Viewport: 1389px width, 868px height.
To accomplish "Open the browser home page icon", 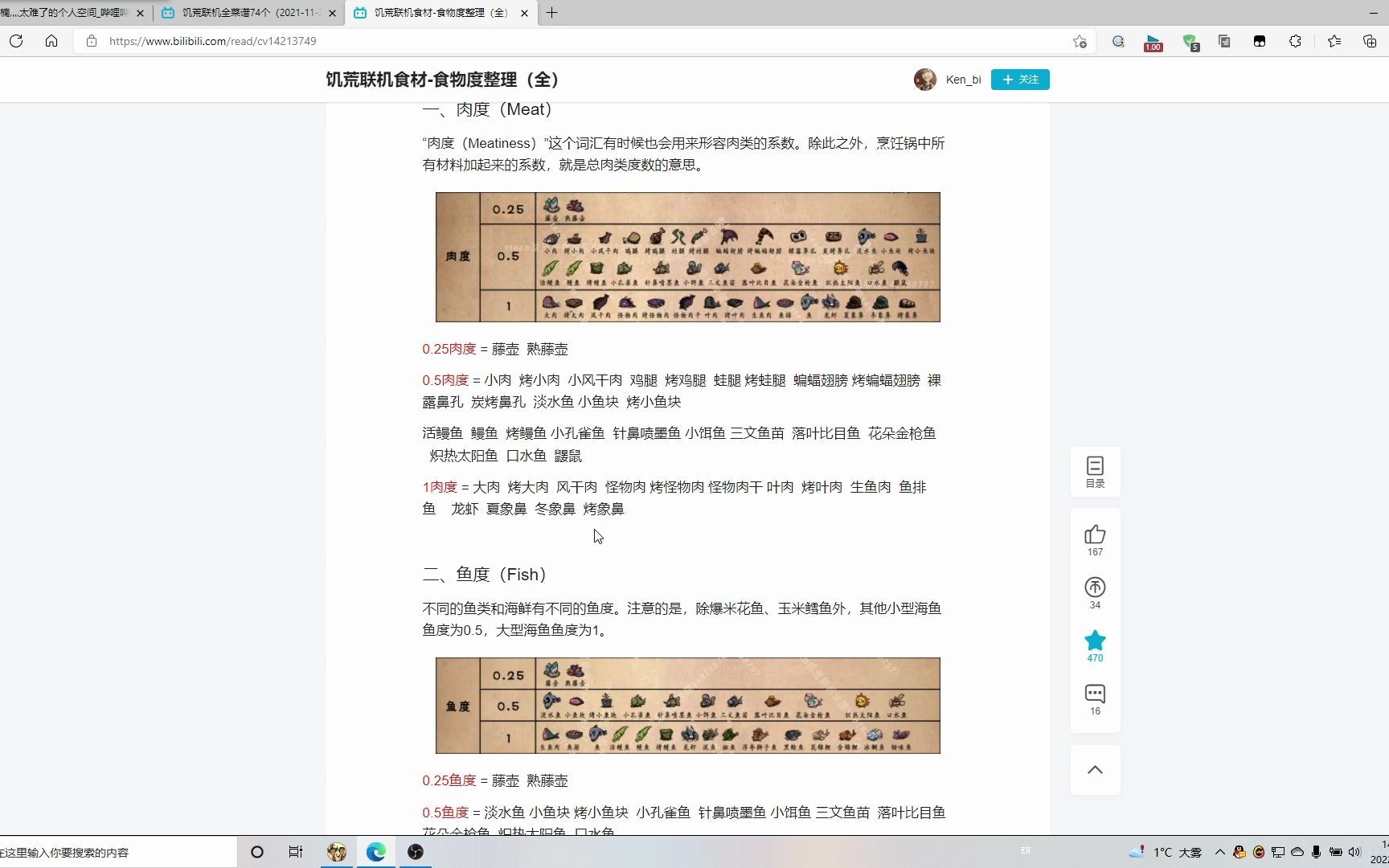I will pos(51,41).
